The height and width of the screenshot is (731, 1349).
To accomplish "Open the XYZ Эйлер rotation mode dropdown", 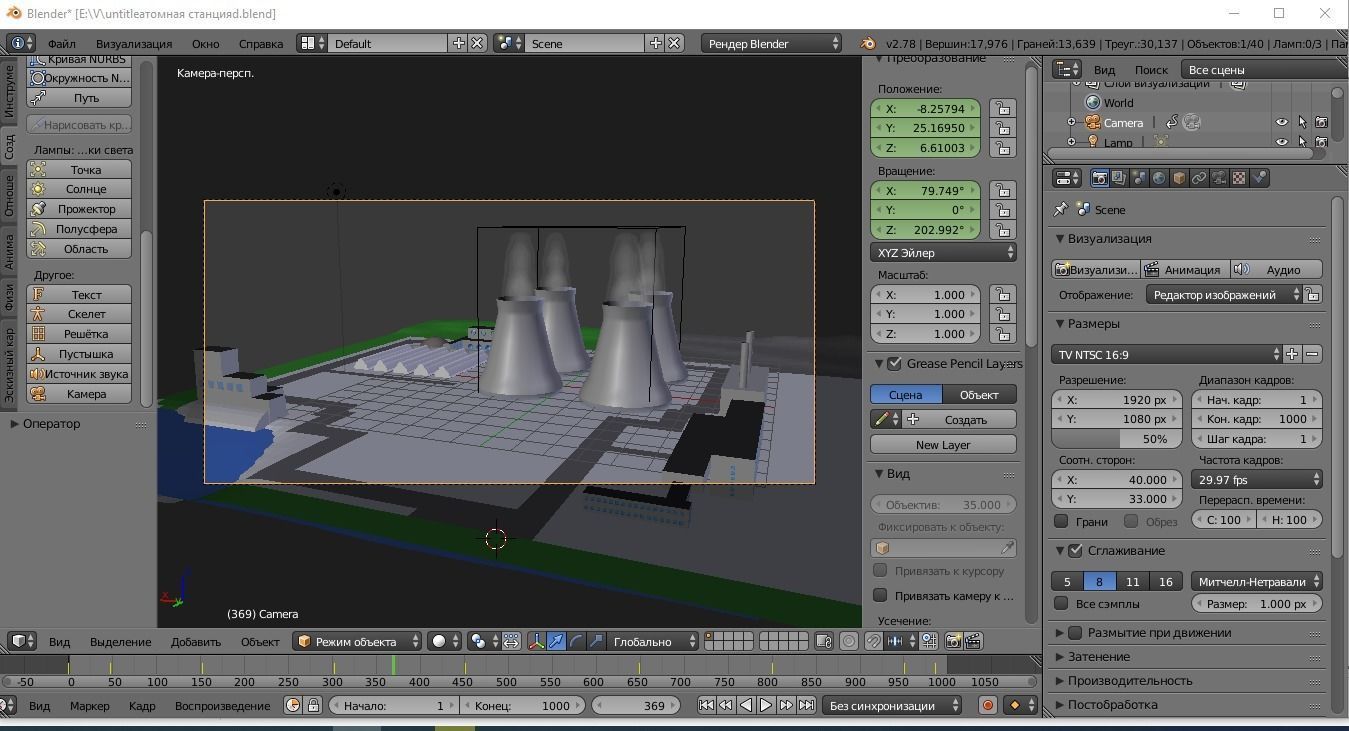I will [x=943, y=253].
